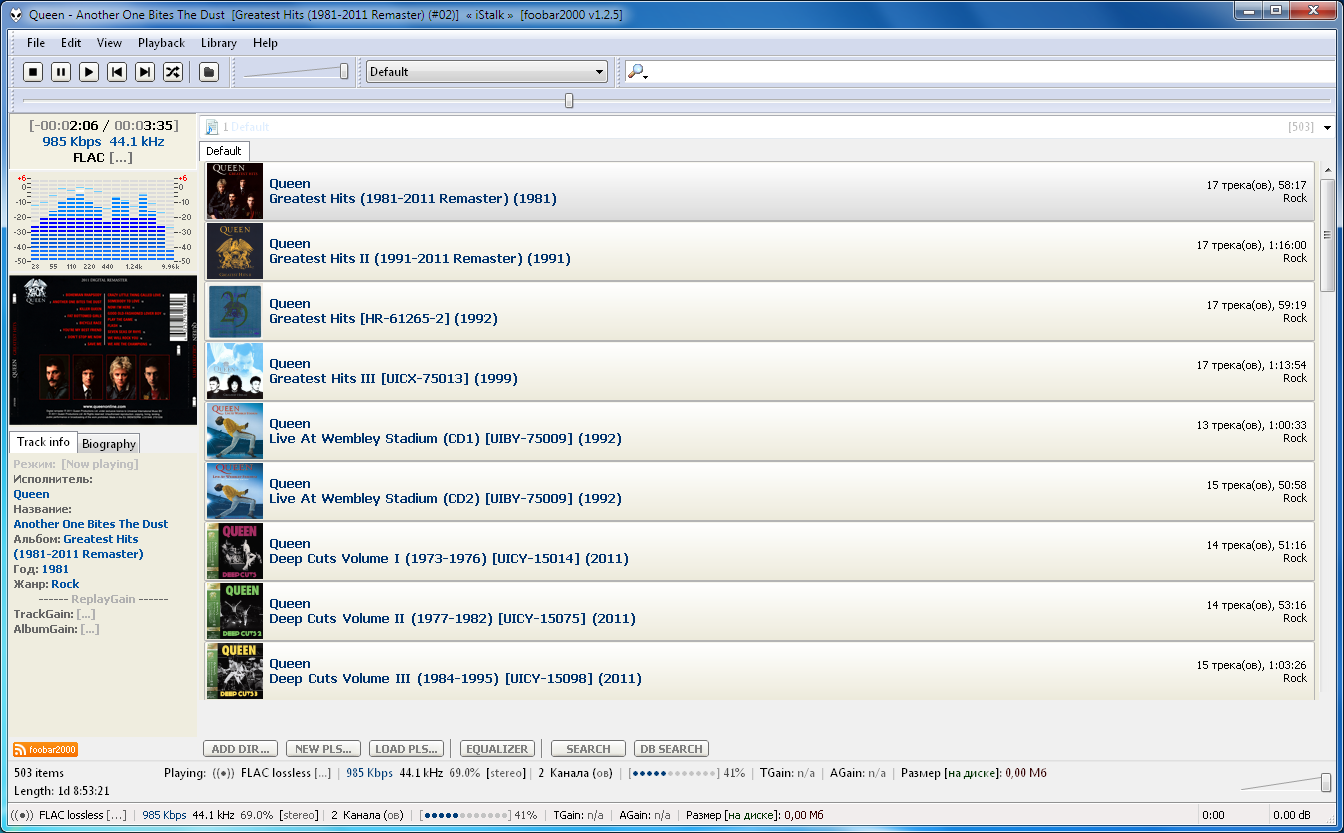Screen dimensions: 1344x833
Task: Click the ADD DIR... button
Action: tap(240, 749)
